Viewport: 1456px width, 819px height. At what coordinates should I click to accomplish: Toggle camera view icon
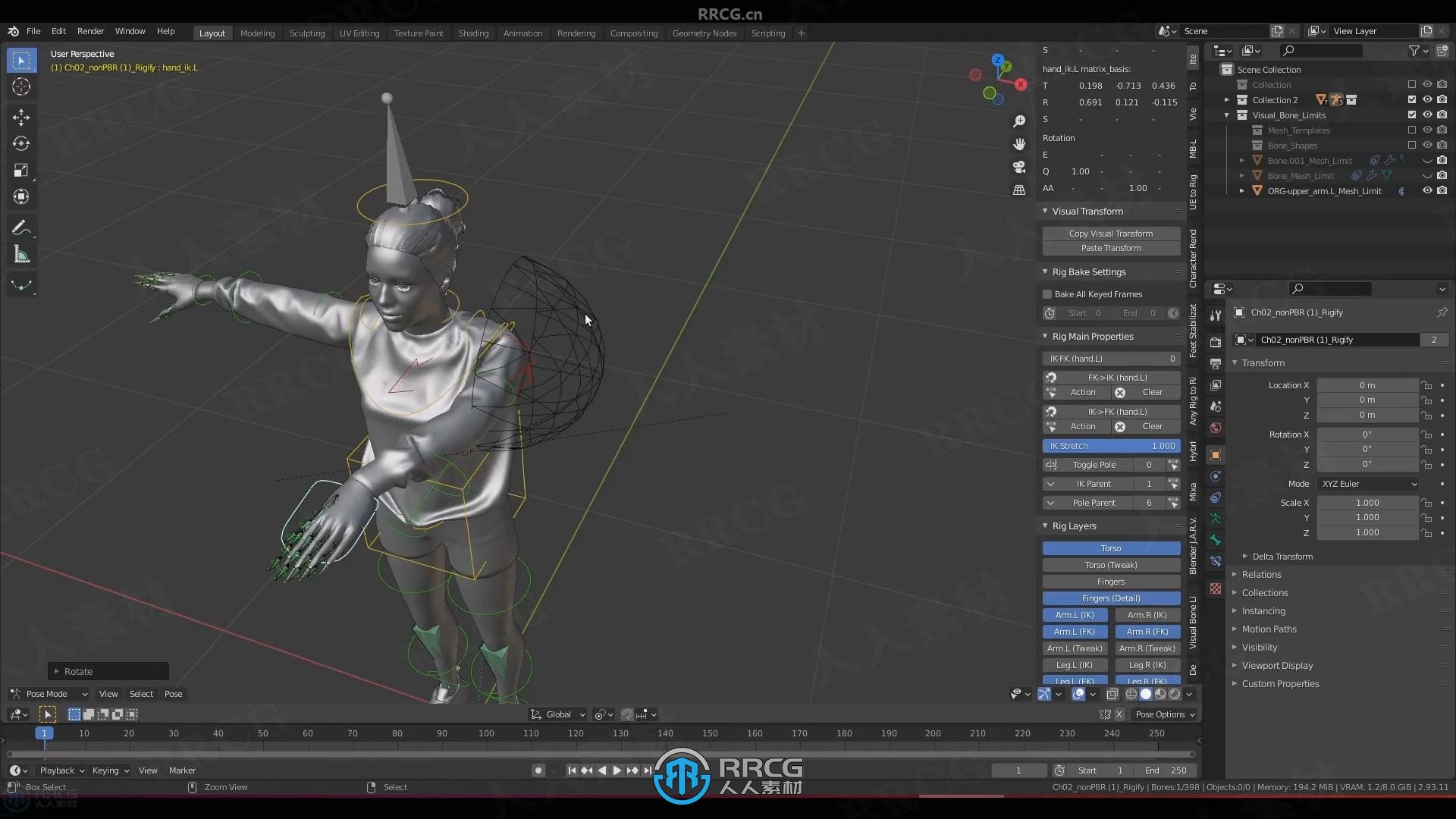click(1019, 167)
